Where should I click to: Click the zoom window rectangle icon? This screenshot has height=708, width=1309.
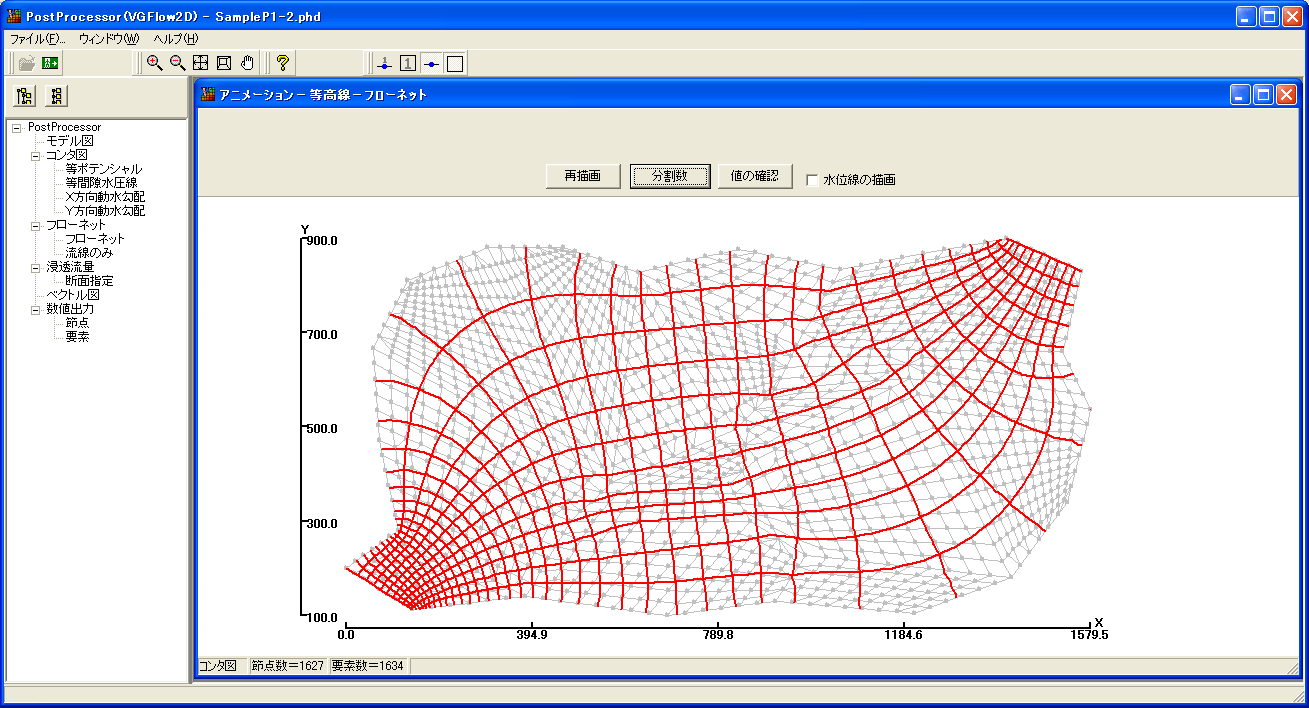pyautogui.click(x=224, y=63)
